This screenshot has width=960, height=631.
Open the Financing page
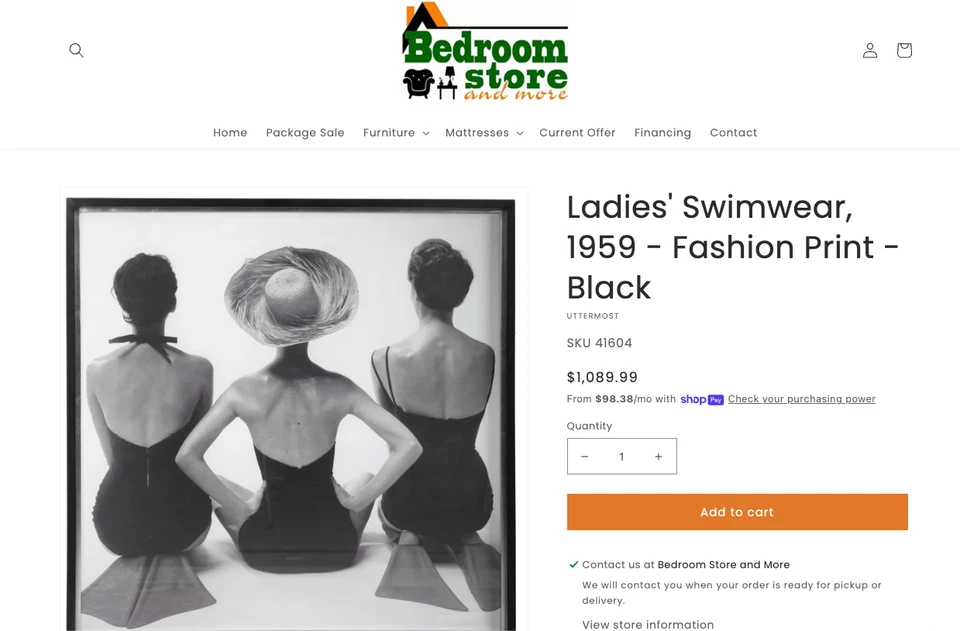coord(662,133)
